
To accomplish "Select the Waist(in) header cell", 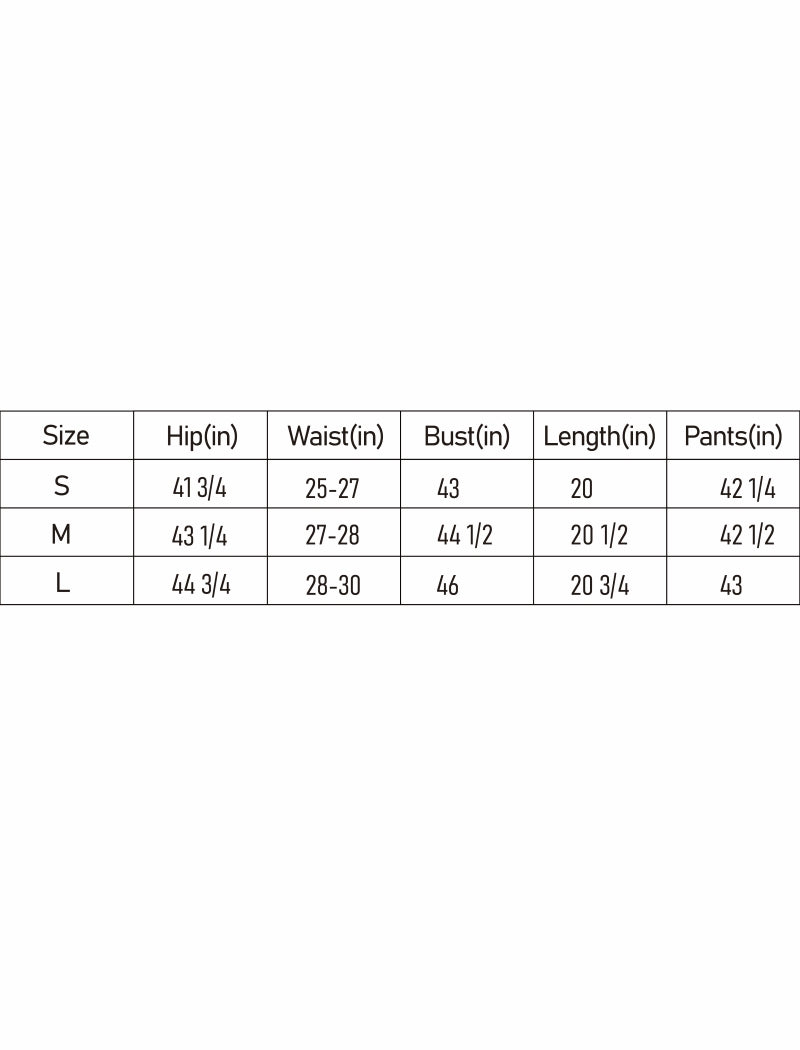I will (x=335, y=436).
